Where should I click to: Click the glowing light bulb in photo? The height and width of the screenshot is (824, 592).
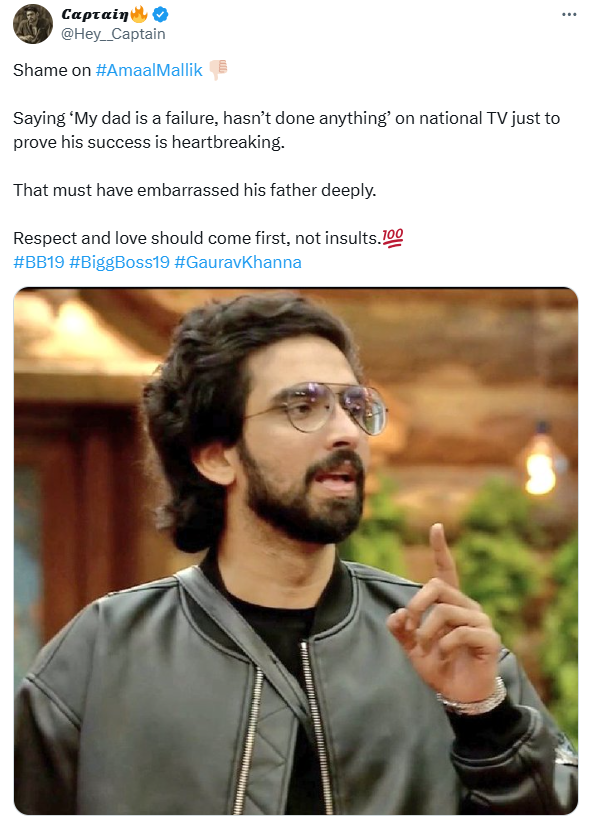pyautogui.click(x=541, y=466)
